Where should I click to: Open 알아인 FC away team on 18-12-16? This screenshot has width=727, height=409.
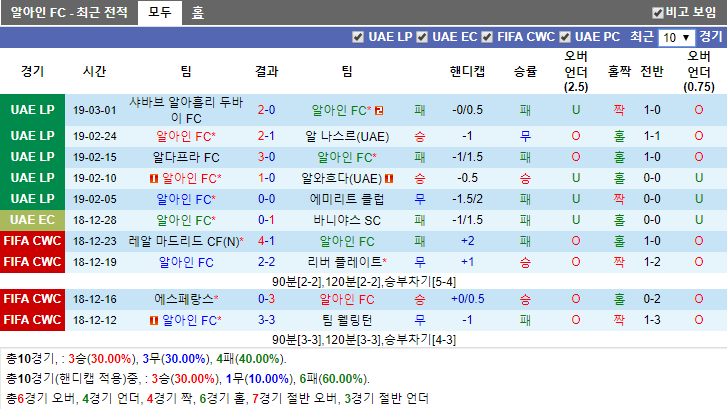[x=347, y=300]
